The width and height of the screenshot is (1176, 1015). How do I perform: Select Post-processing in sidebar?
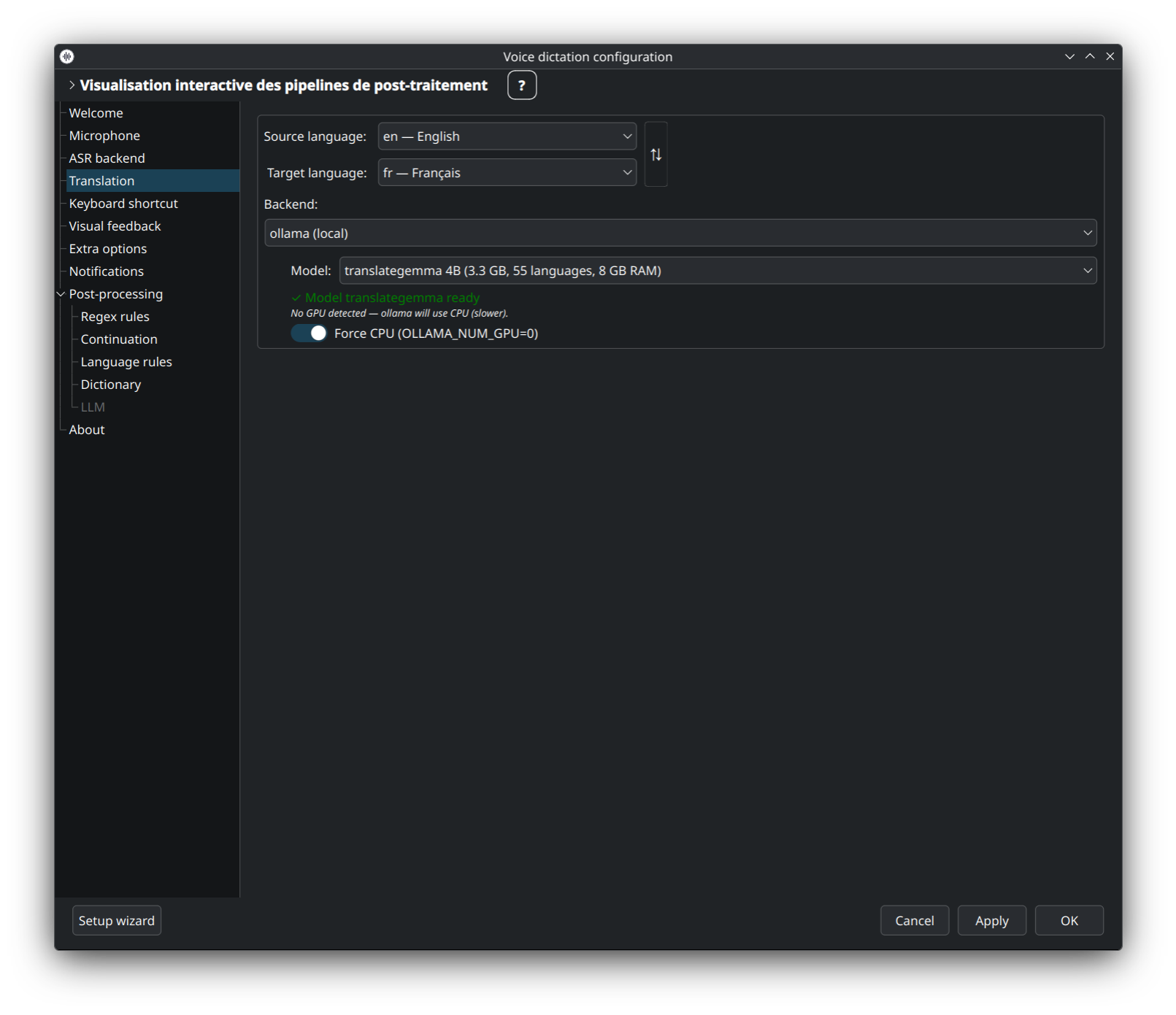[115, 294]
